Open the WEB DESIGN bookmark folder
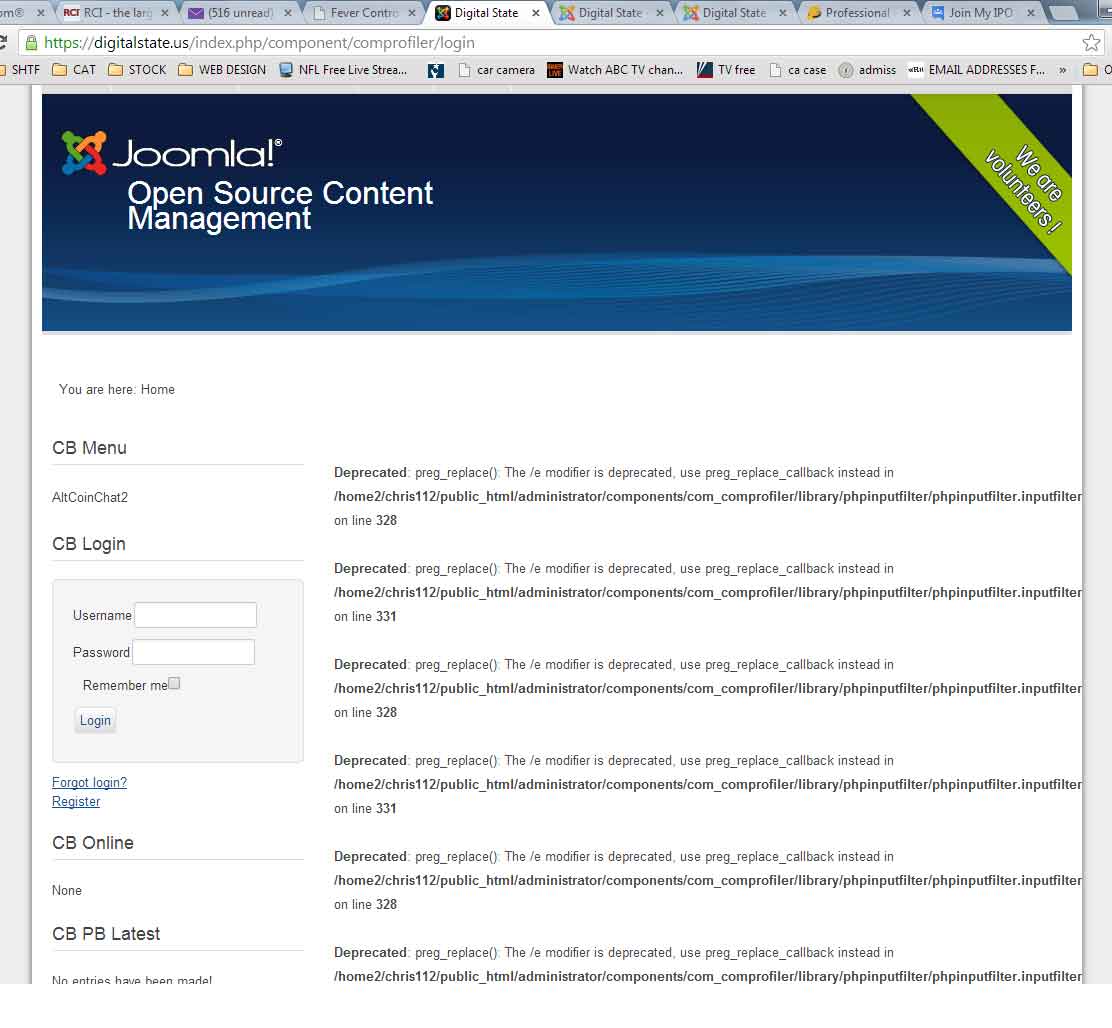 (x=222, y=69)
